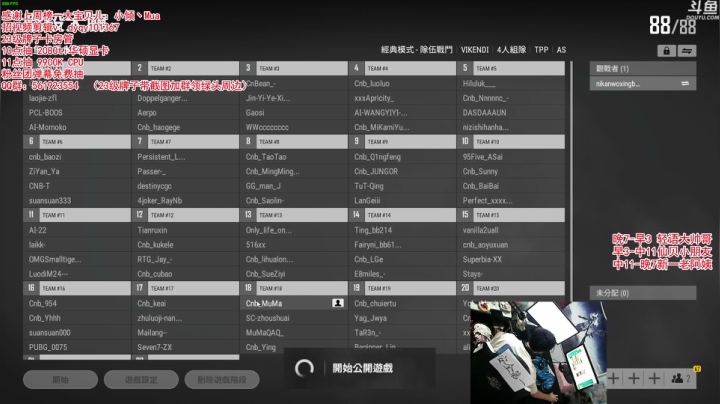Select player TuT-Qing
The width and height of the screenshot is (720, 404).
coord(402,186)
